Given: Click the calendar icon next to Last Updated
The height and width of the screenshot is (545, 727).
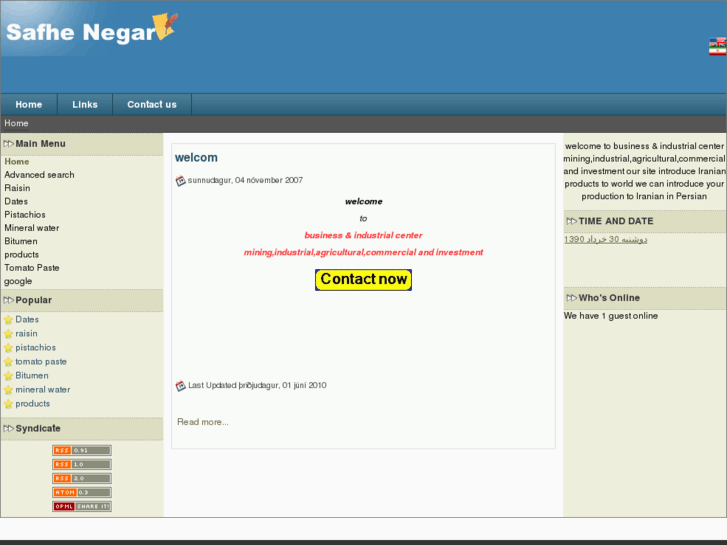Looking at the screenshot, I should [x=181, y=385].
